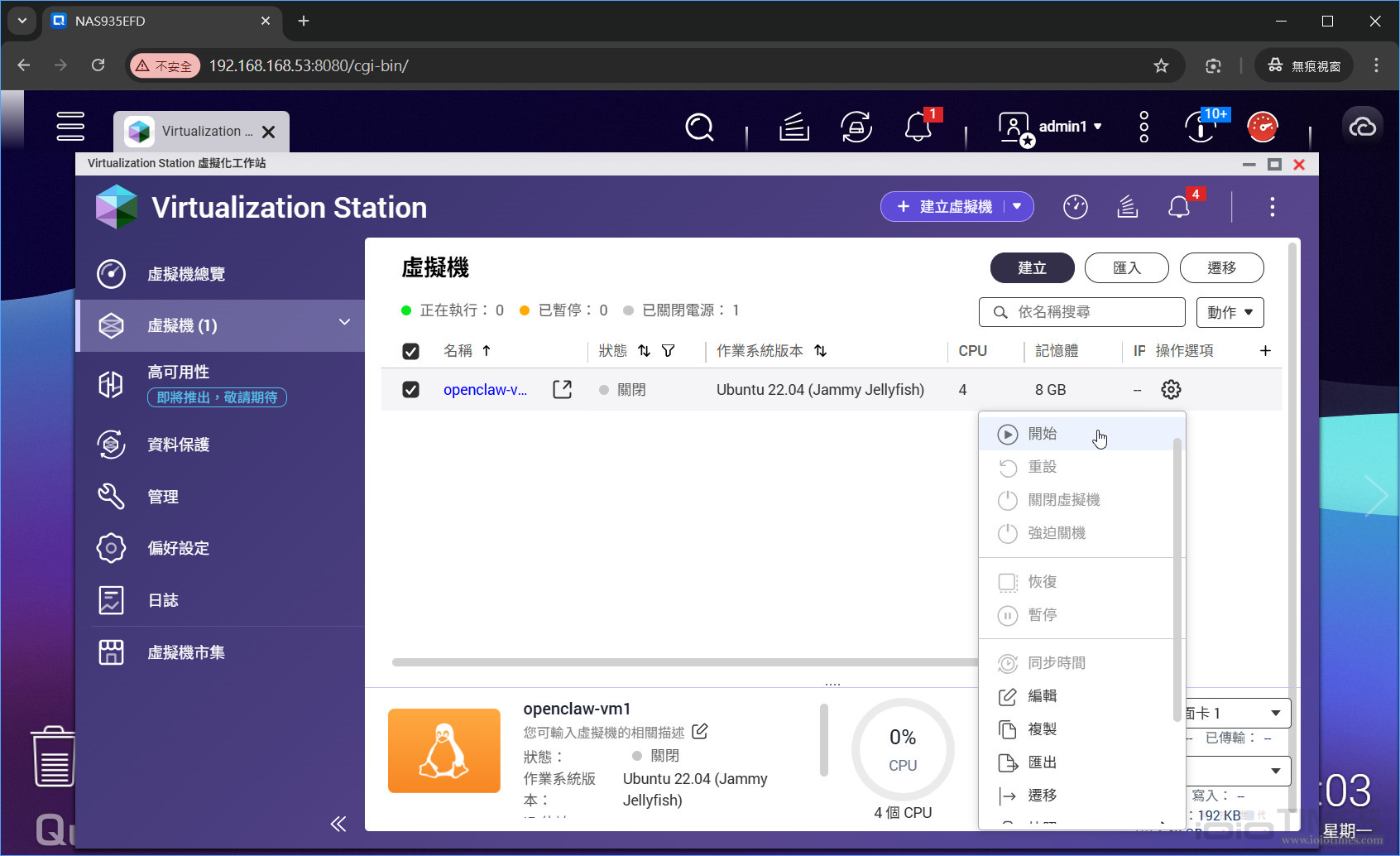This screenshot has height=856, width=1400.
Task: Select 開始 from the context menu
Action: [1043, 434]
